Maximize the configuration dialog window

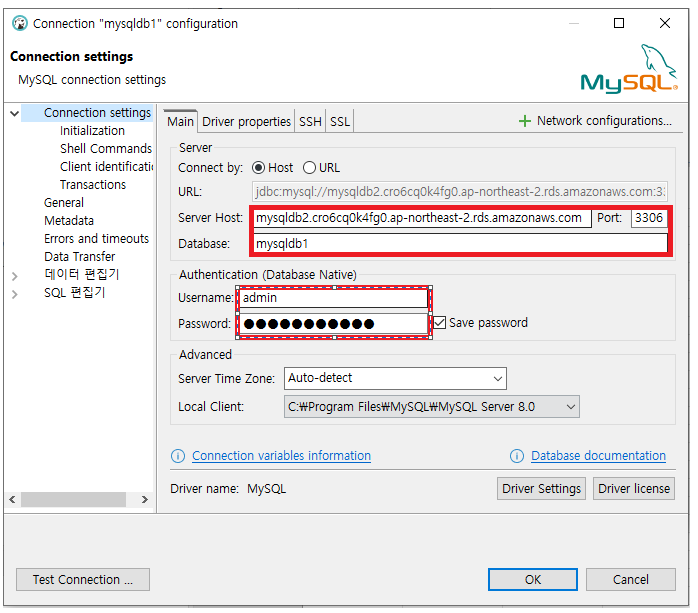(619, 23)
